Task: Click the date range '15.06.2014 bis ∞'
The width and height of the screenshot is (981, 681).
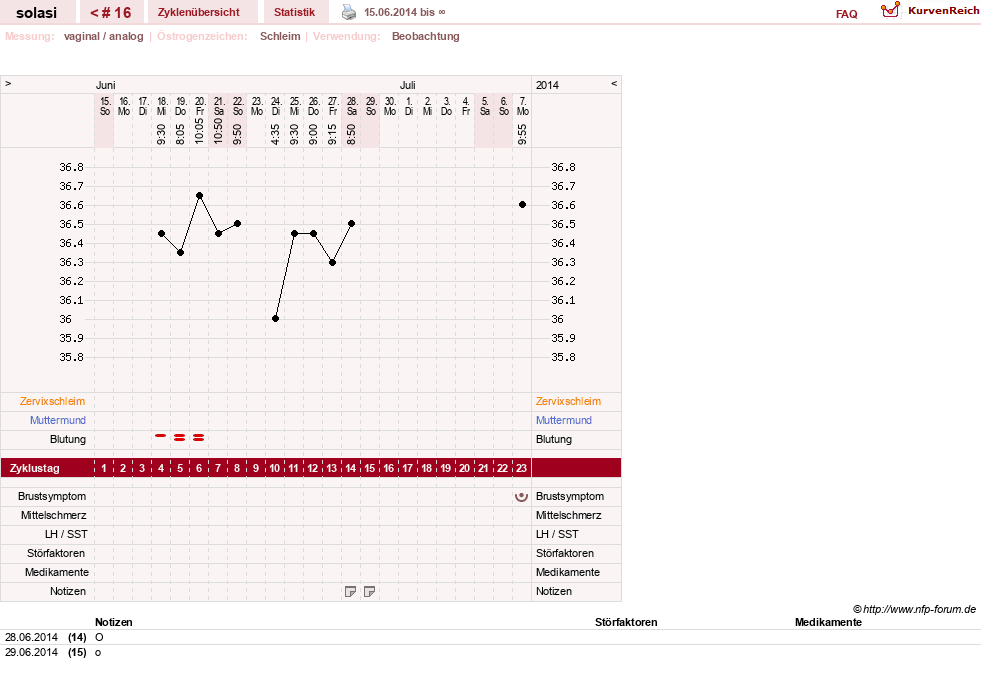Action: tap(405, 13)
